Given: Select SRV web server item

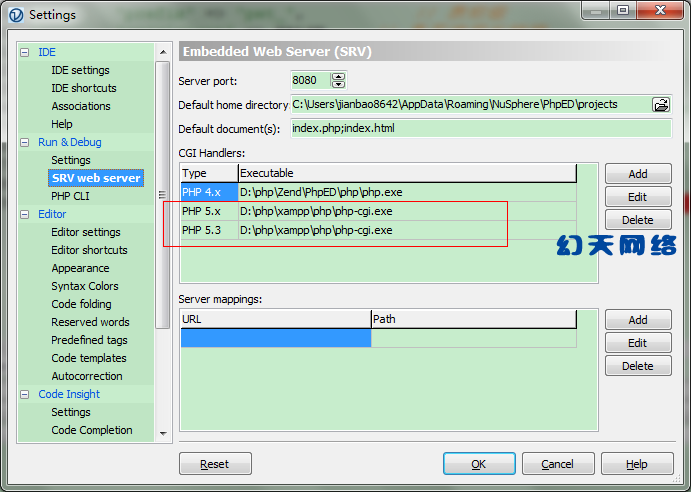Looking at the screenshot, I should tap(96, 178).
